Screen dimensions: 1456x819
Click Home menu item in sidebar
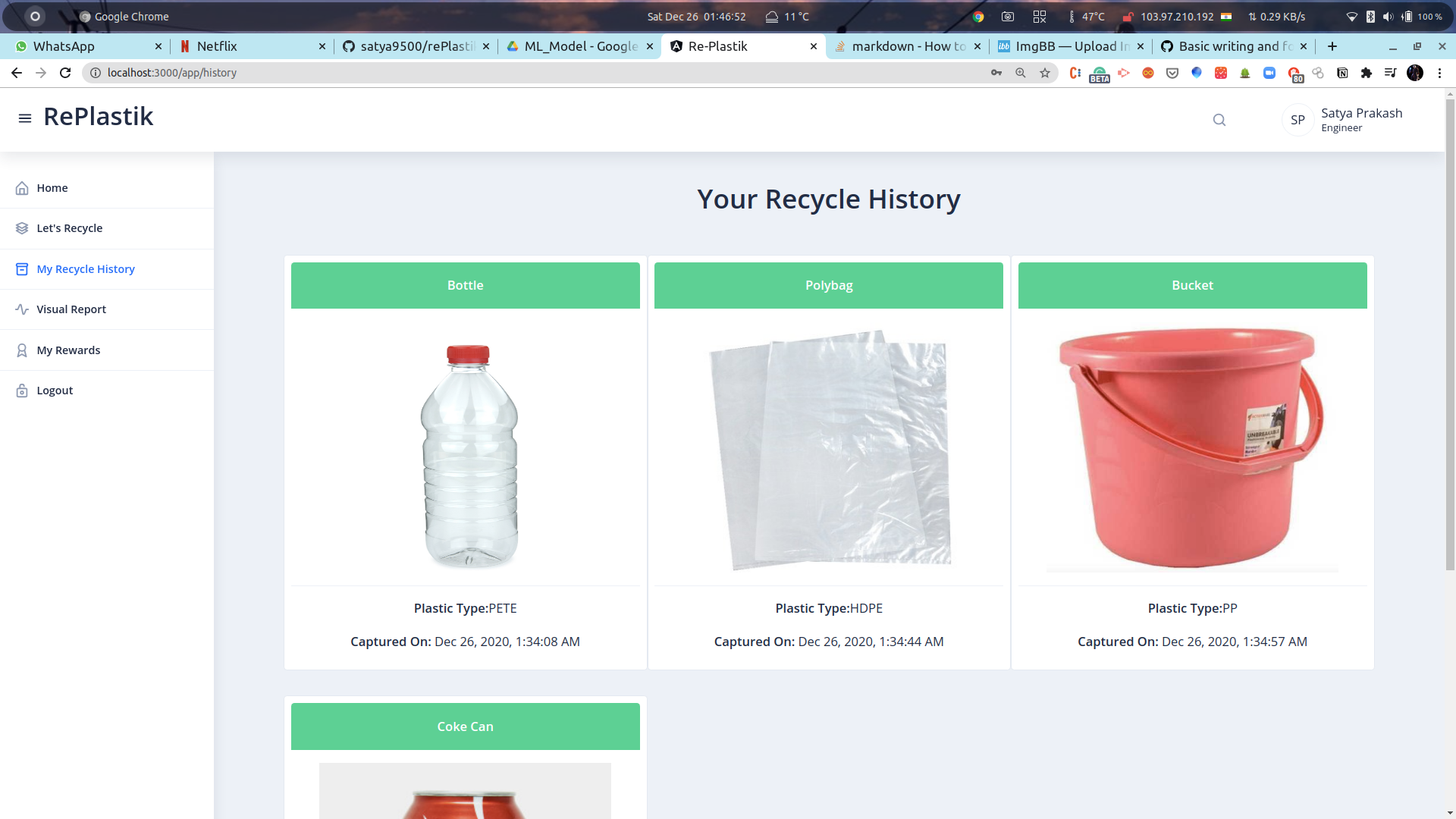(x=52, y=188)
